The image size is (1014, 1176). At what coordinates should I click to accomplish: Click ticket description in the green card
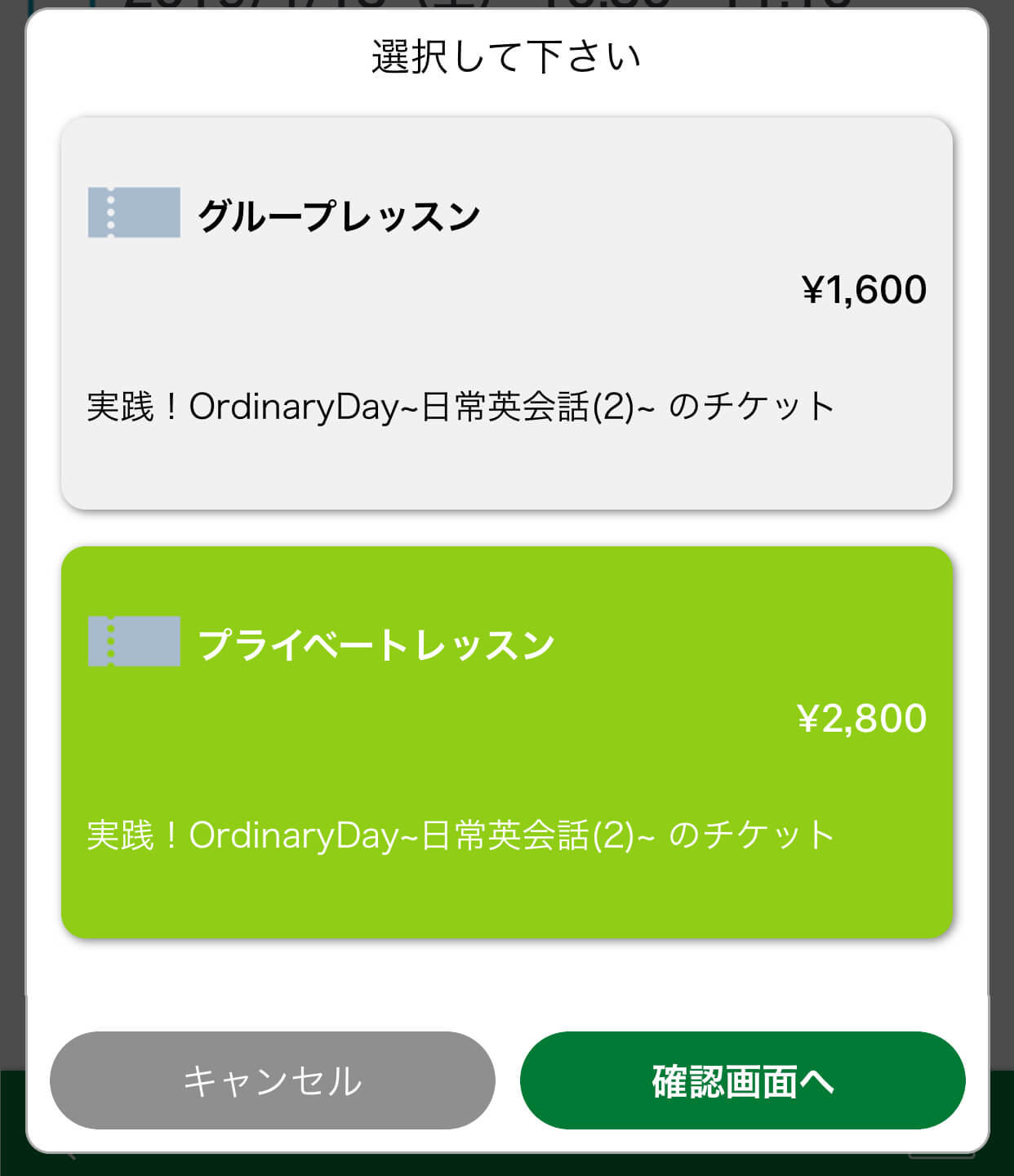(460, 835)
